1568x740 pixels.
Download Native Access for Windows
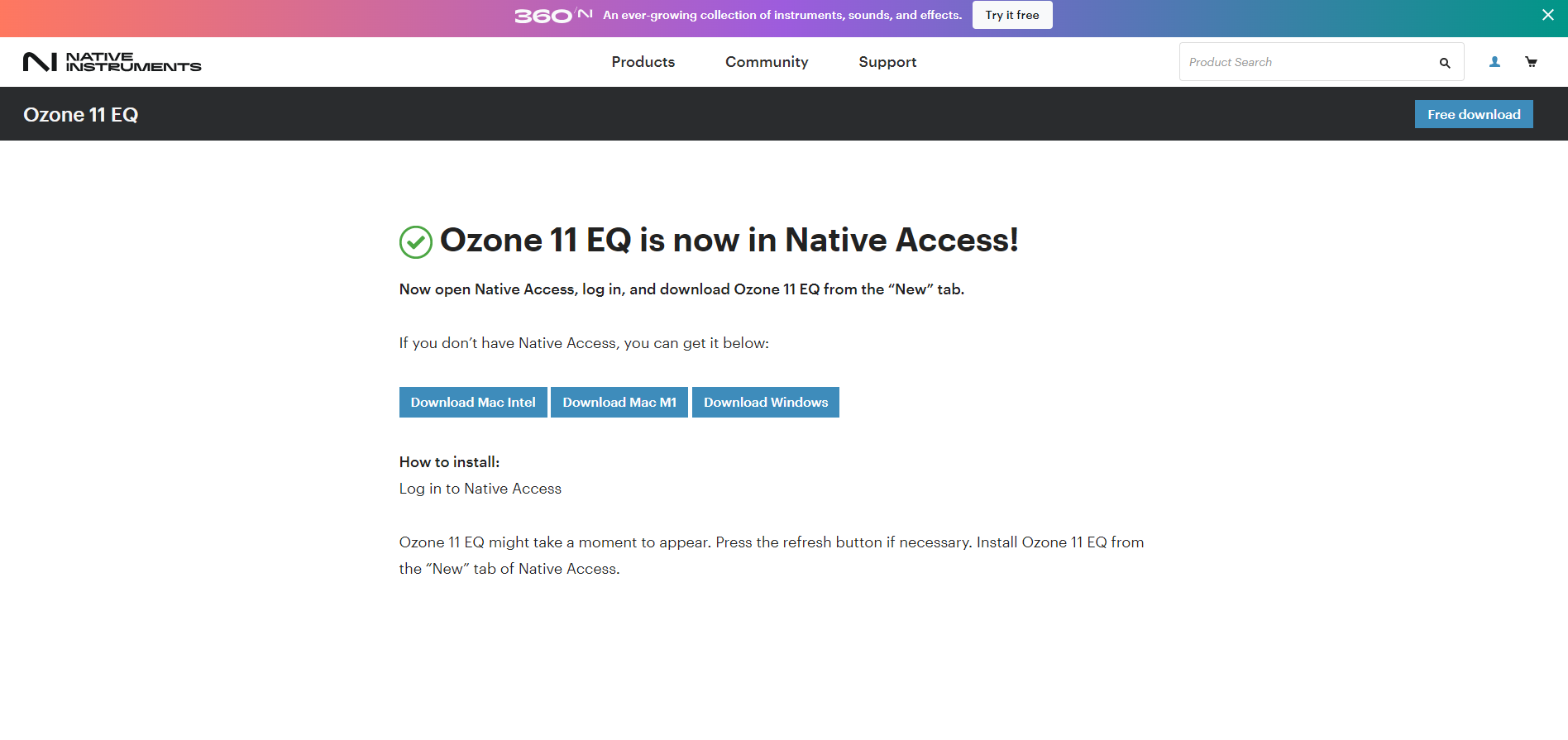(x=766, y=403)
